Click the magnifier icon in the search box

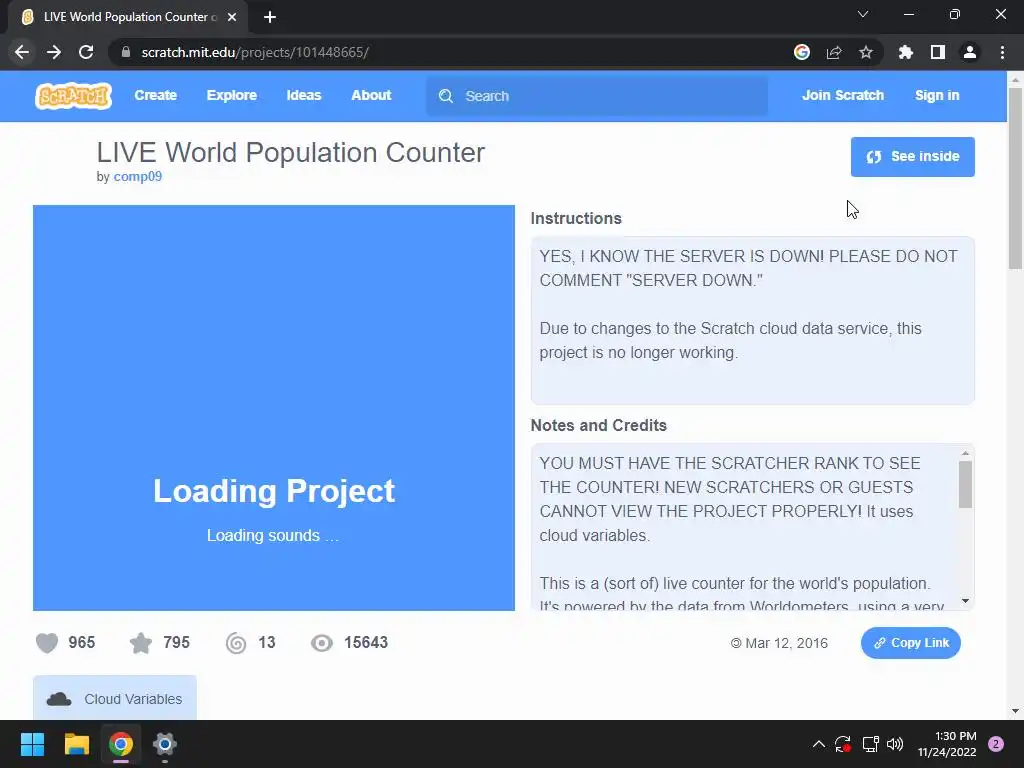446,96
